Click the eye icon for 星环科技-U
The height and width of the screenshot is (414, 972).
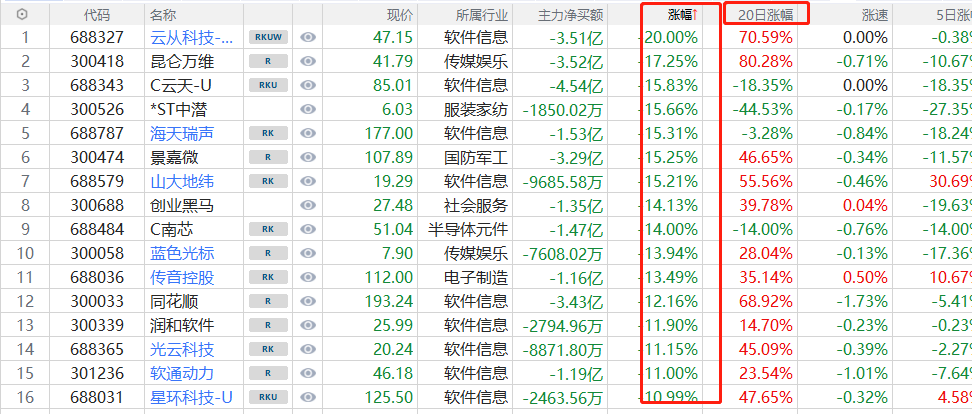click(308, 397)
